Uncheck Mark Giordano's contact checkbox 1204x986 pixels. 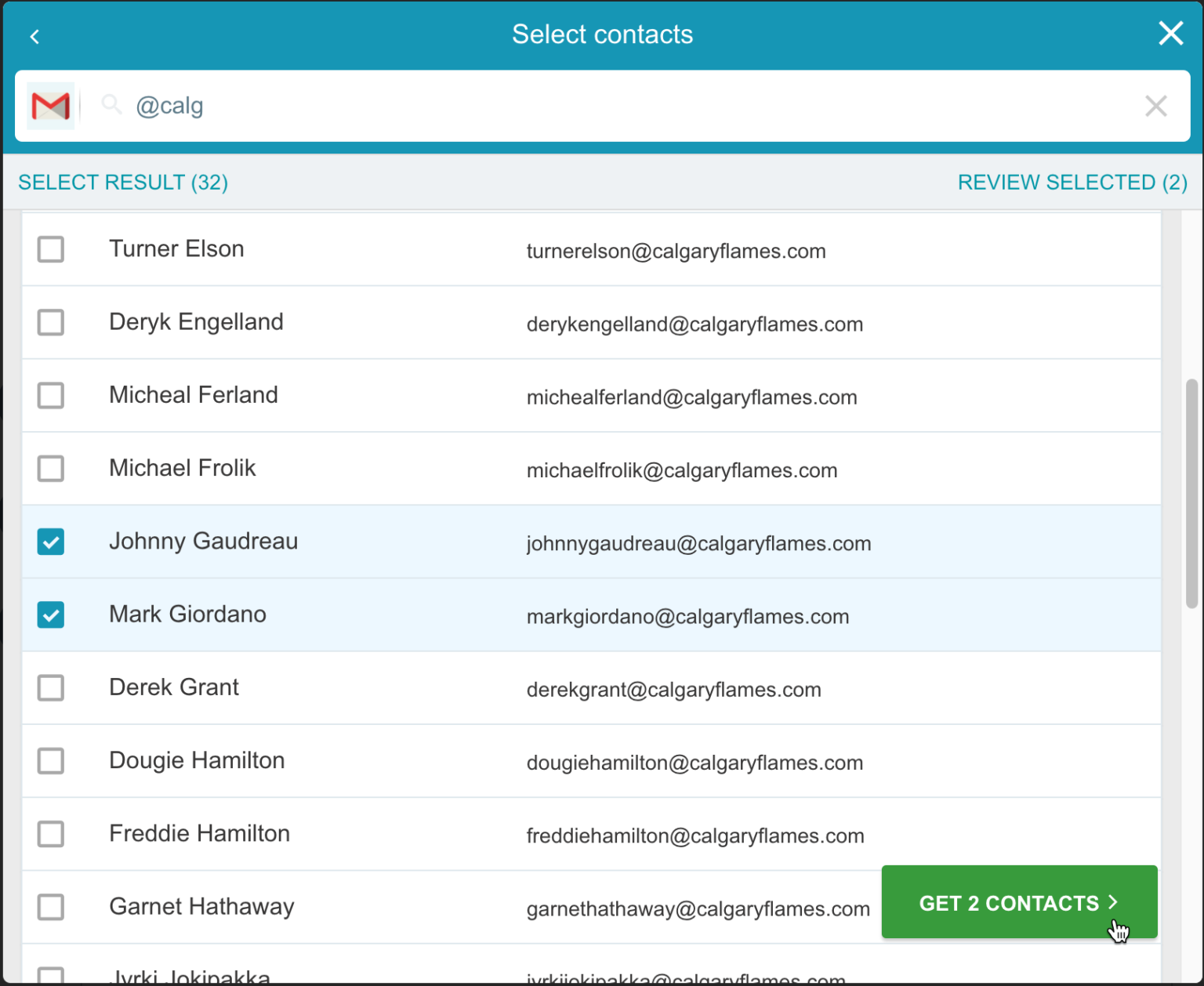pos(50,614)
